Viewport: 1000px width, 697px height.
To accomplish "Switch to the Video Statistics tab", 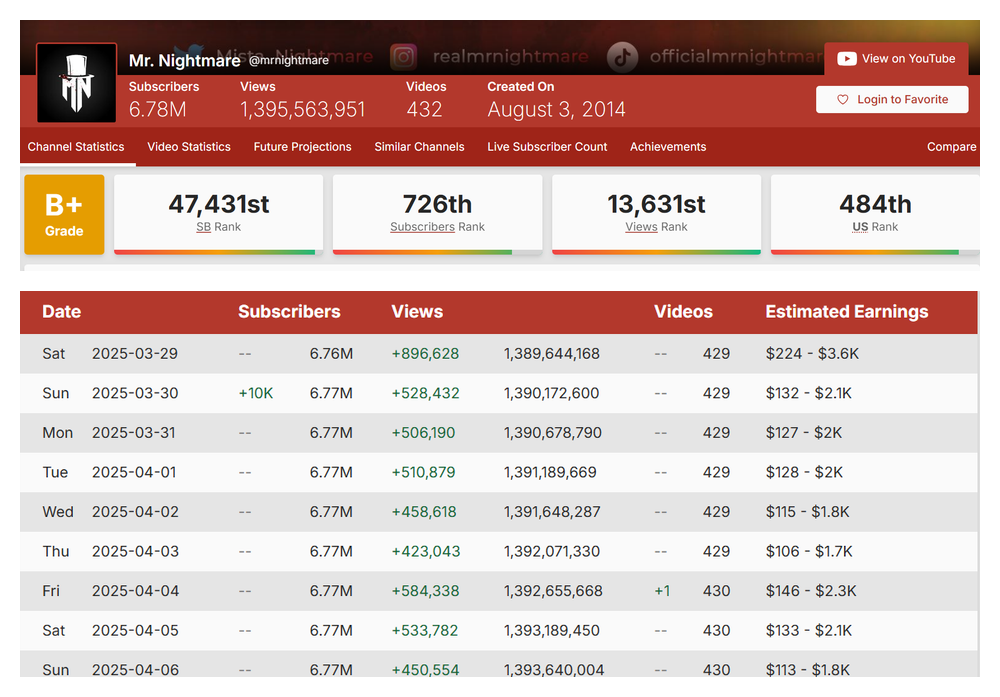I will point(189,147).
